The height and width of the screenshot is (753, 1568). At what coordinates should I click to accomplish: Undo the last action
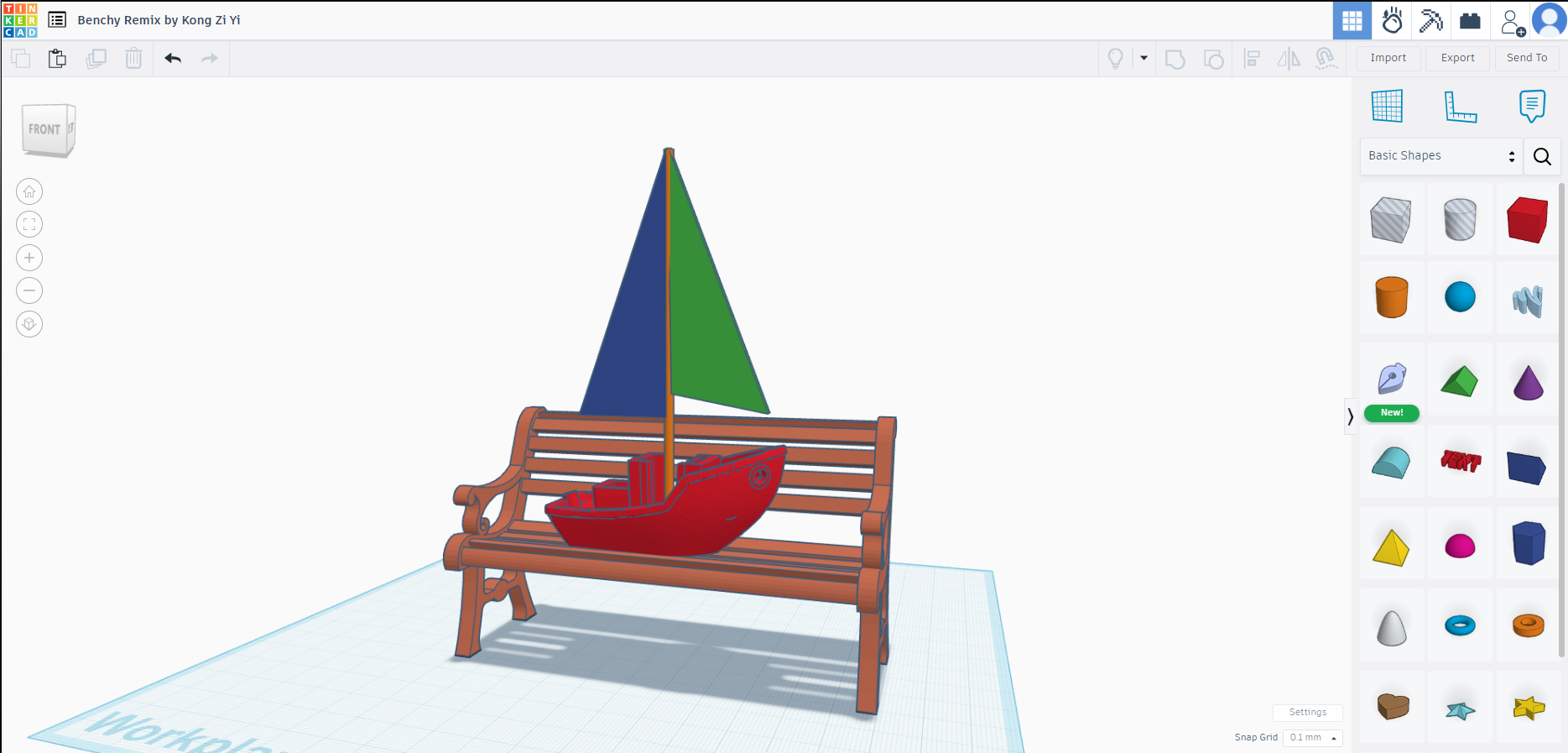[173, 58]
